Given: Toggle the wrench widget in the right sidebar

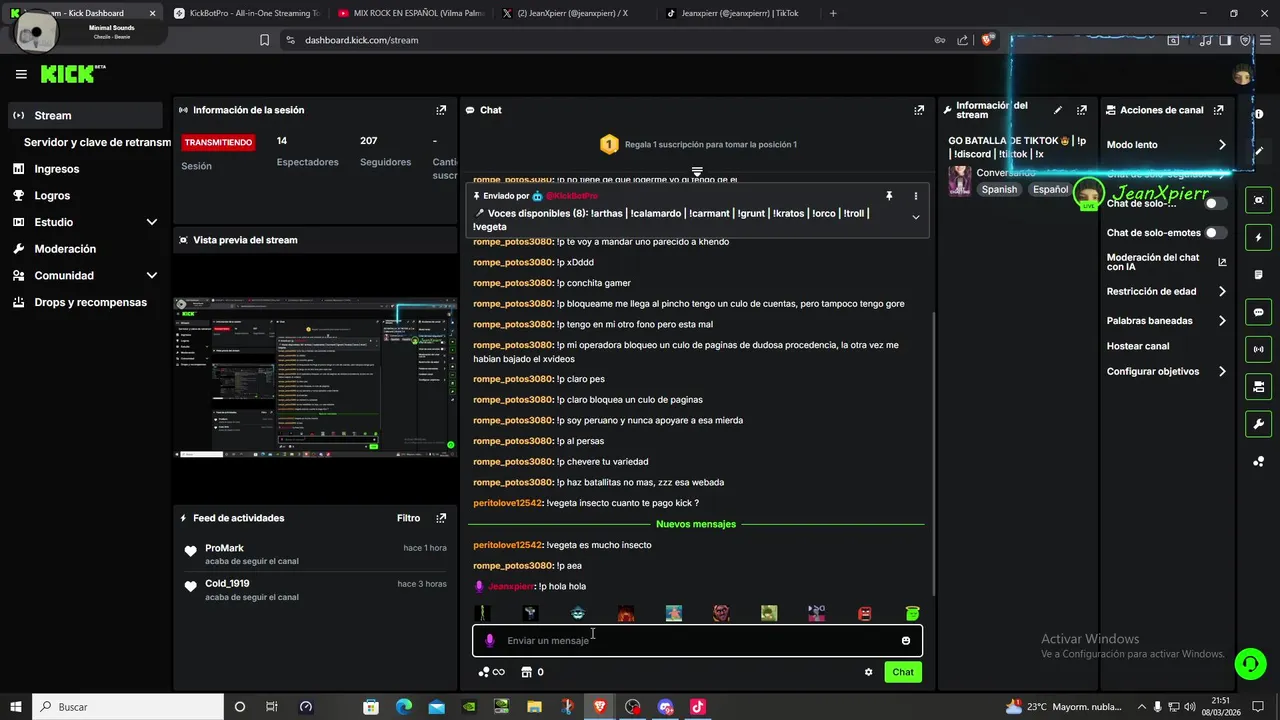Looking at the screenshot, I should click(x=1258, y=424).
